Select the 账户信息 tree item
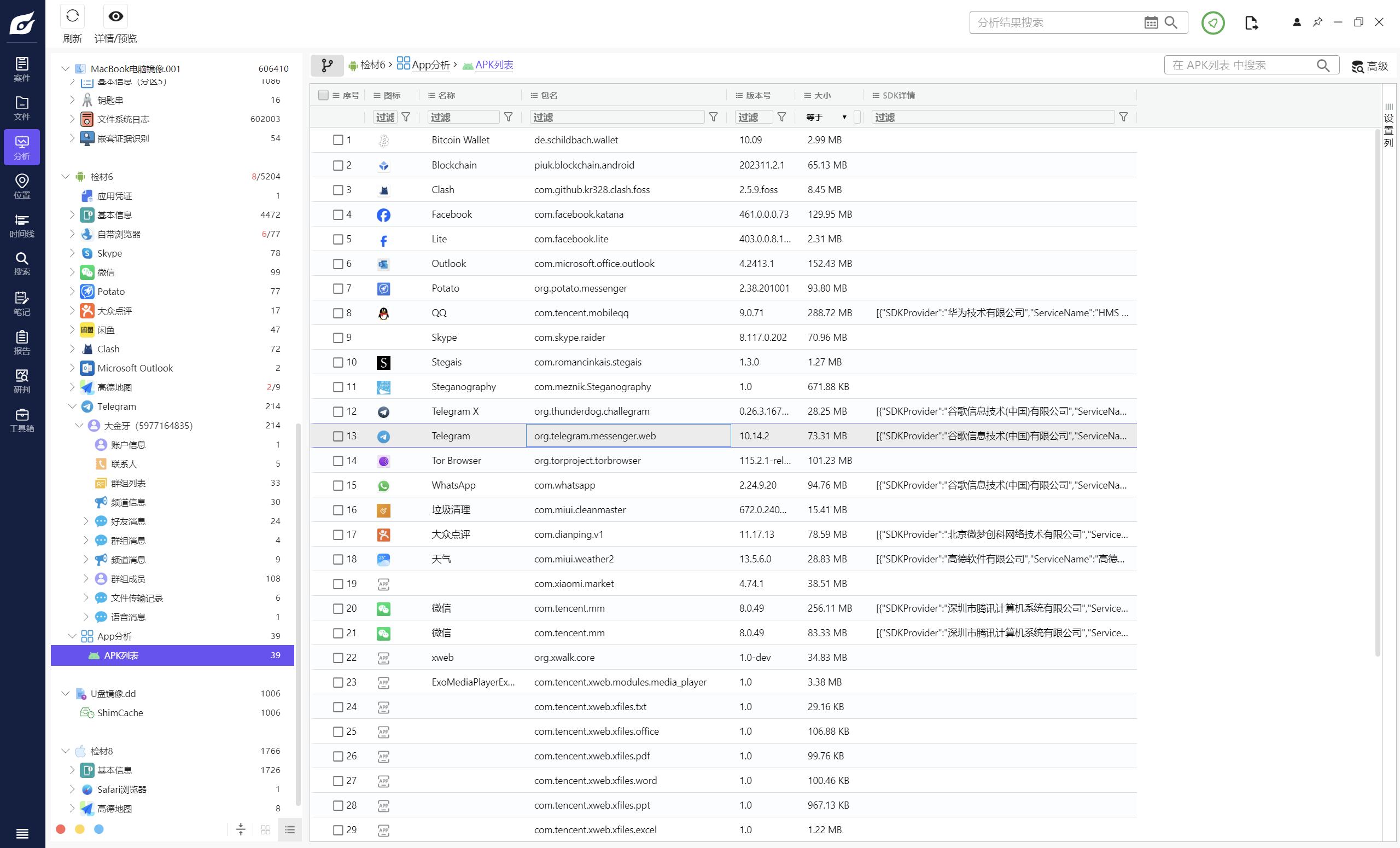 (x=128, y=445)
